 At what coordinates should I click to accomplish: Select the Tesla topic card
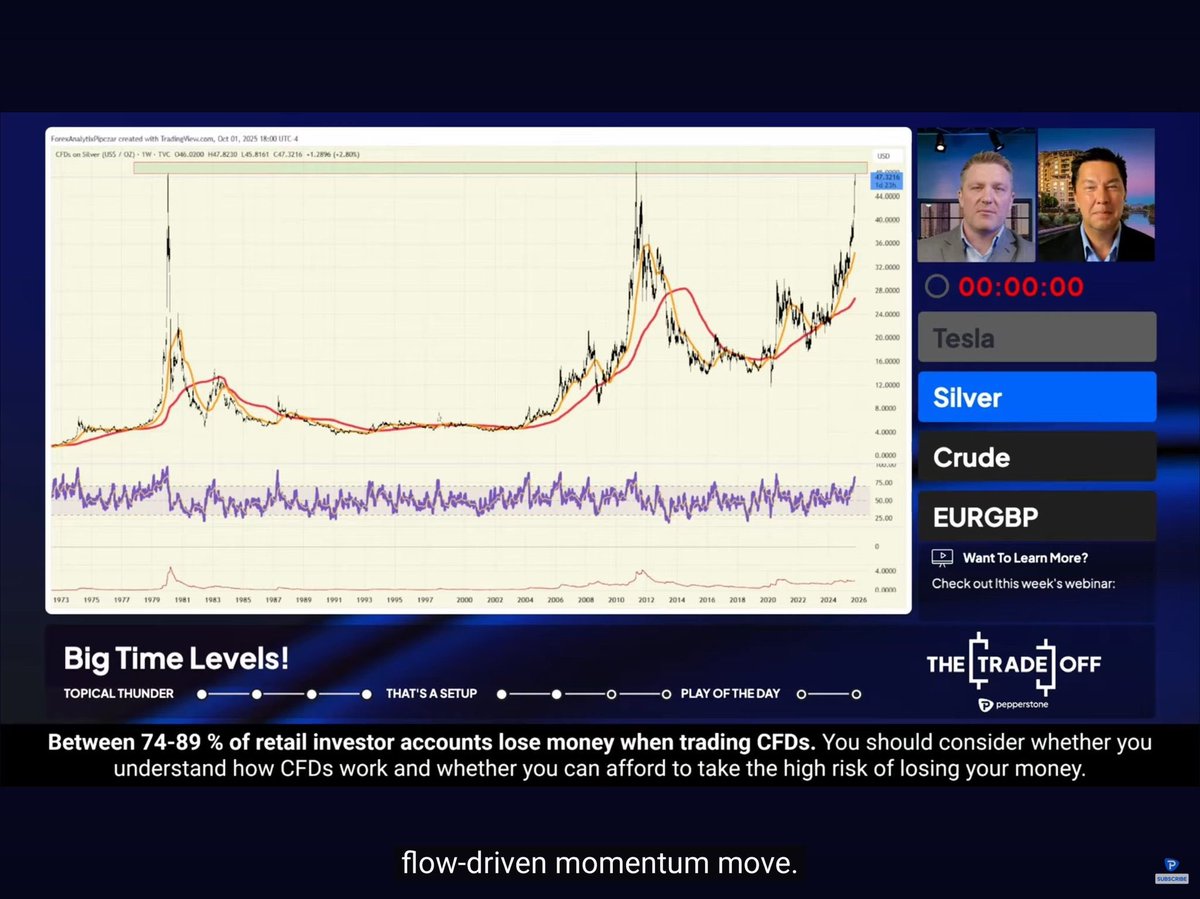coord(1037,337)
